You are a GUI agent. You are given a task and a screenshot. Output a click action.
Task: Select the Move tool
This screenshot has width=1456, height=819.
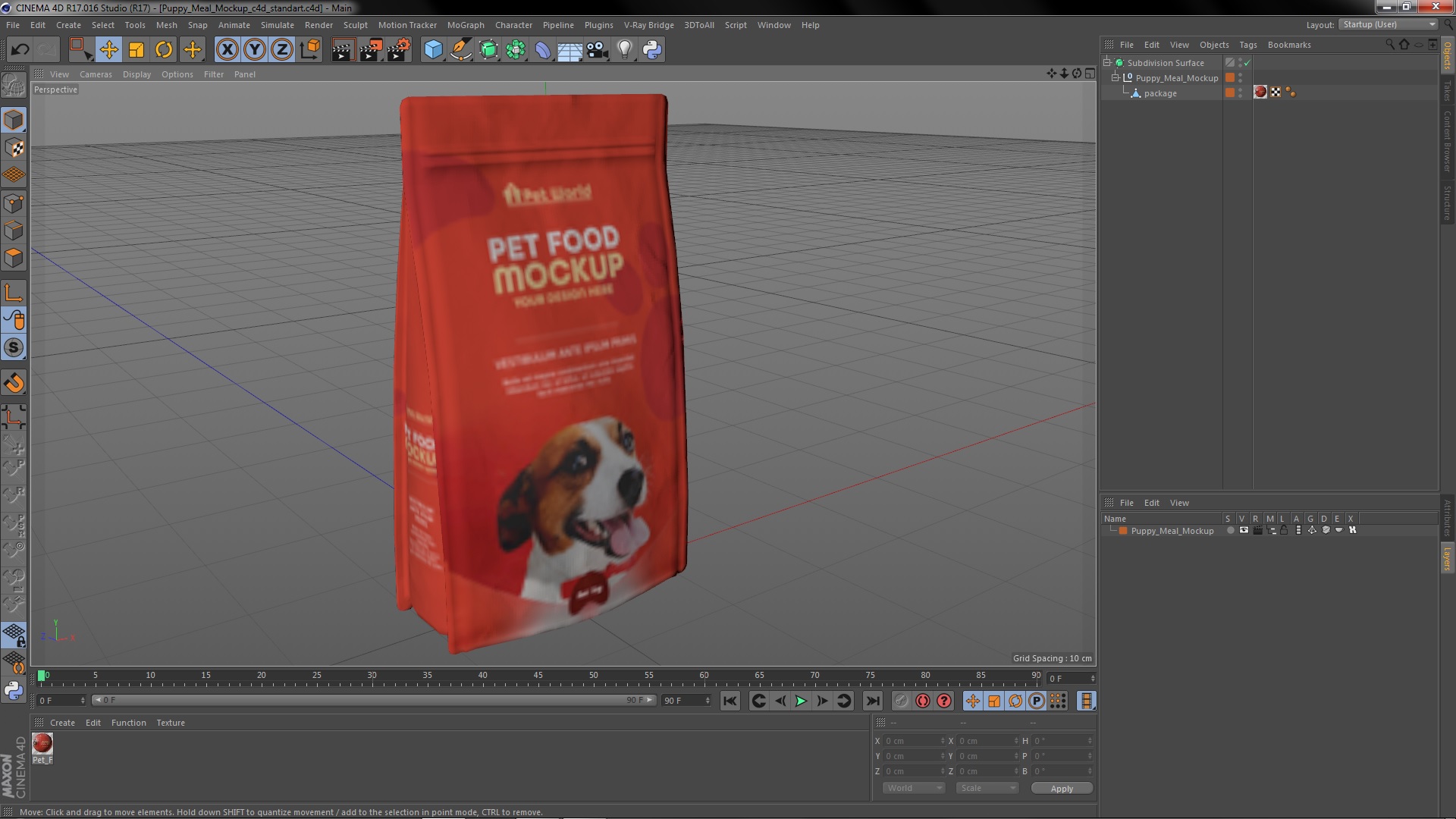108,50
